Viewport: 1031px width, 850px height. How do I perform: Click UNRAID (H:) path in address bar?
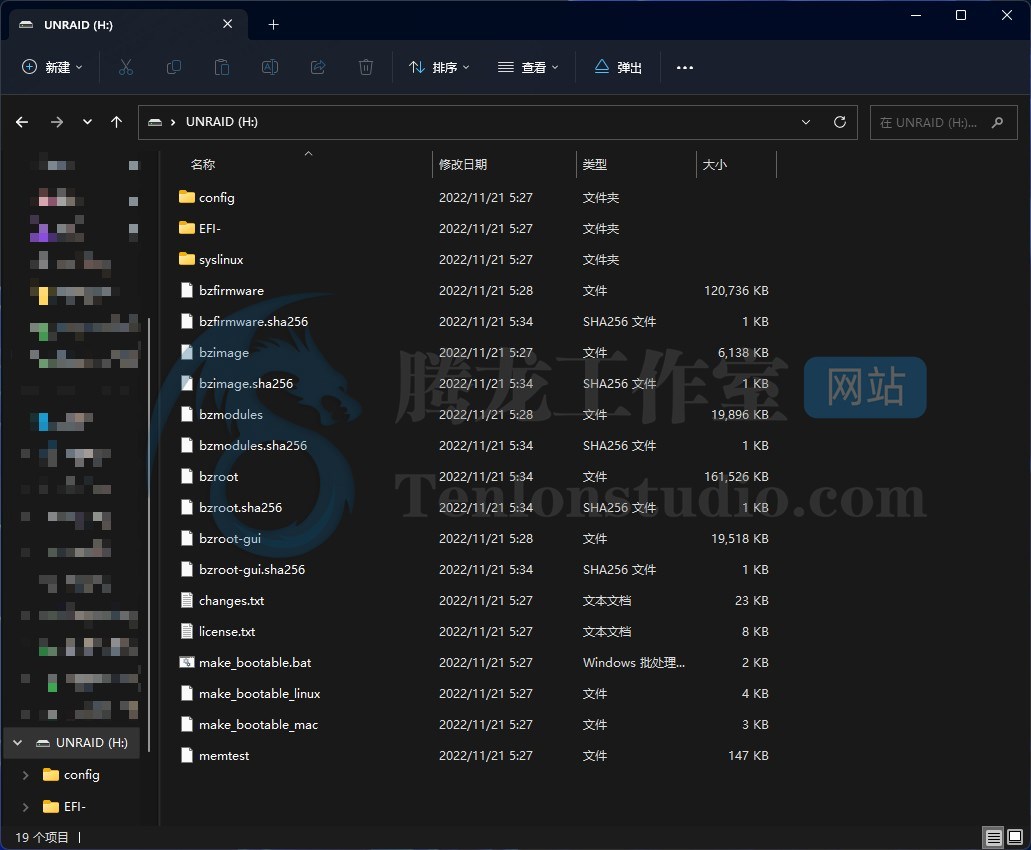(x=222, y=122)
